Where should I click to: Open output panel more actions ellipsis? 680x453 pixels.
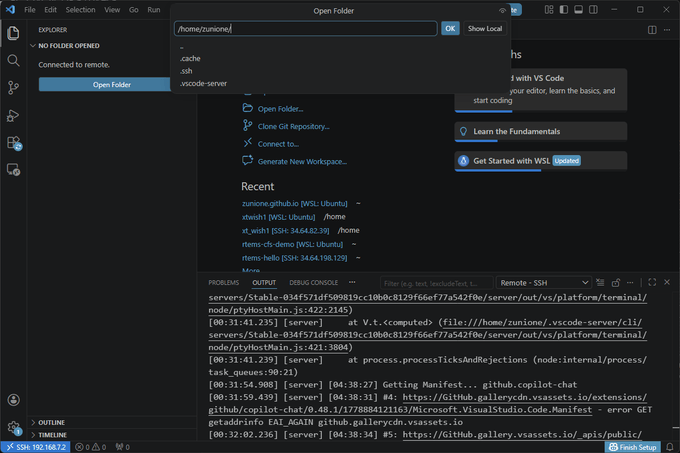[x=630, y=283]
